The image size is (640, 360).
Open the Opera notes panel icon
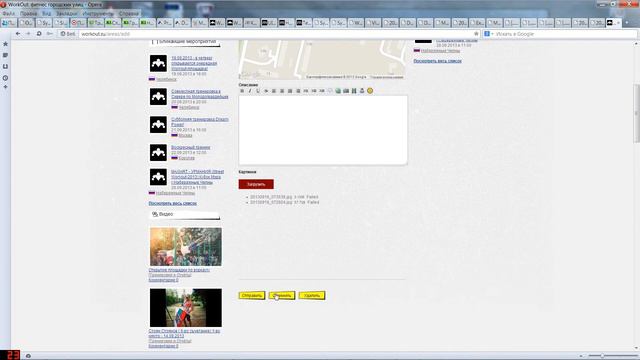tap(5, 55)
